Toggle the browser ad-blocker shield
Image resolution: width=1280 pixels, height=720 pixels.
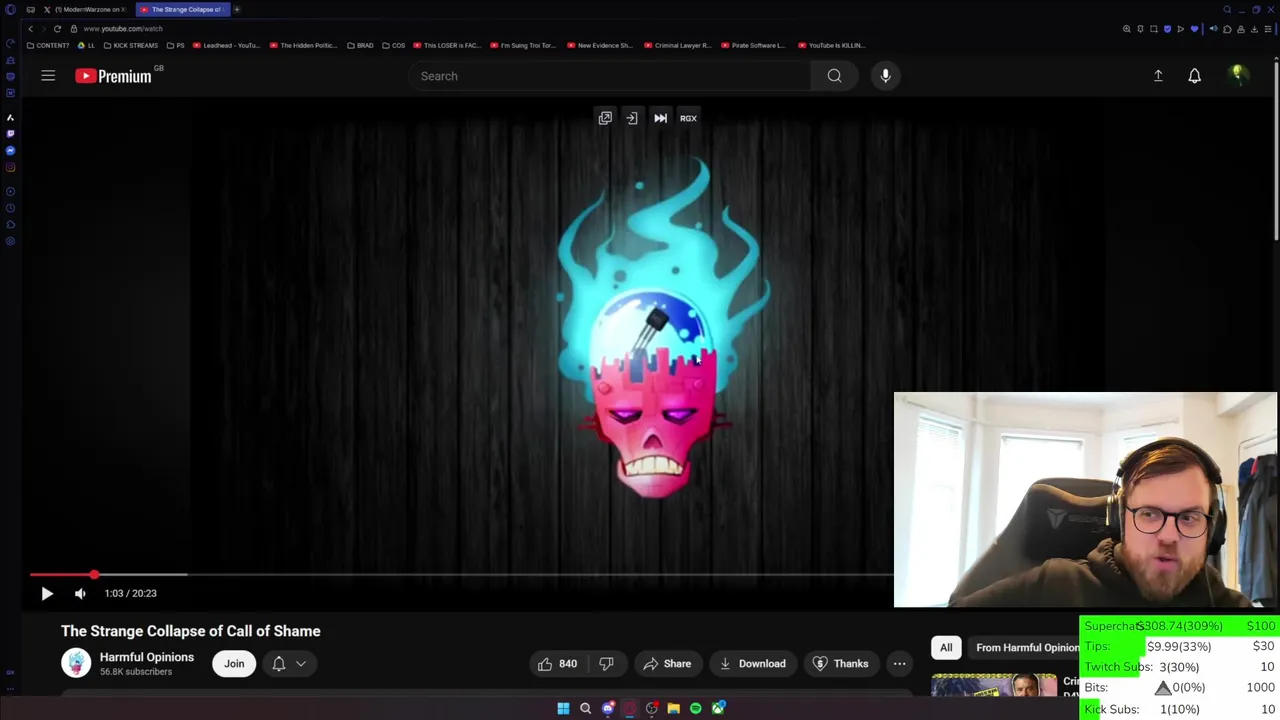tap(1167, 29)
